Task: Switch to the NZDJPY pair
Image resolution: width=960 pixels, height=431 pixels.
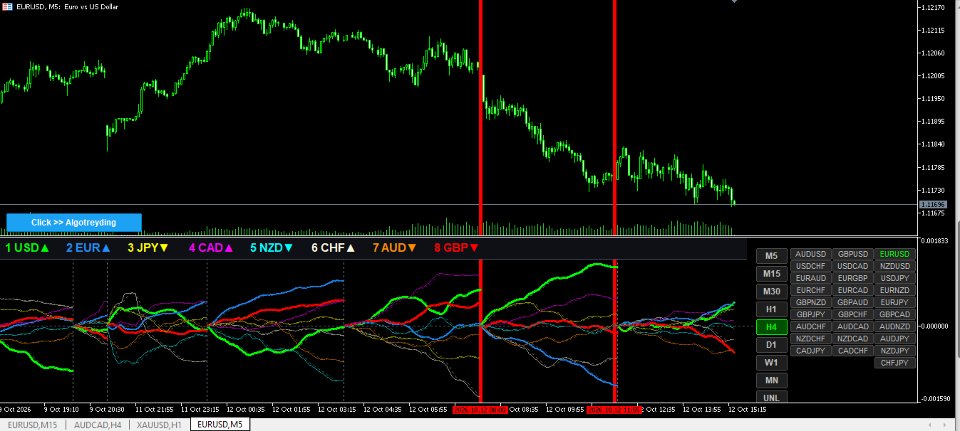Action: coord(894,351)
